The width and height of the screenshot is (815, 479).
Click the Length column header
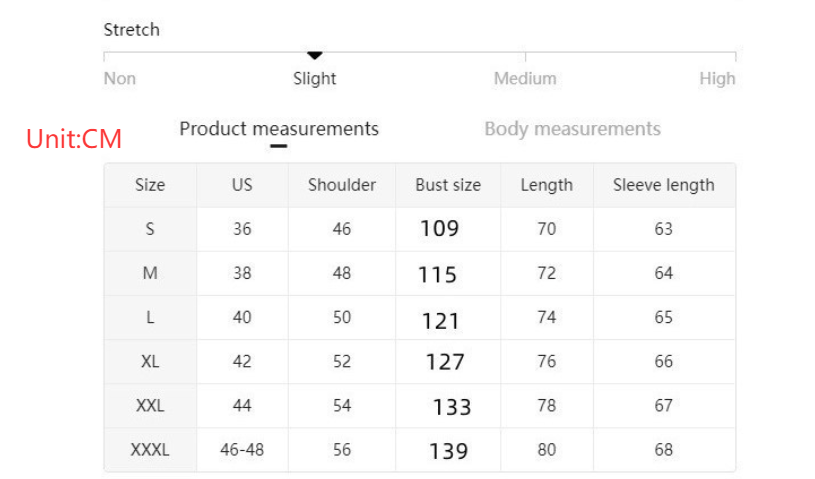click(x=546, y=185)
